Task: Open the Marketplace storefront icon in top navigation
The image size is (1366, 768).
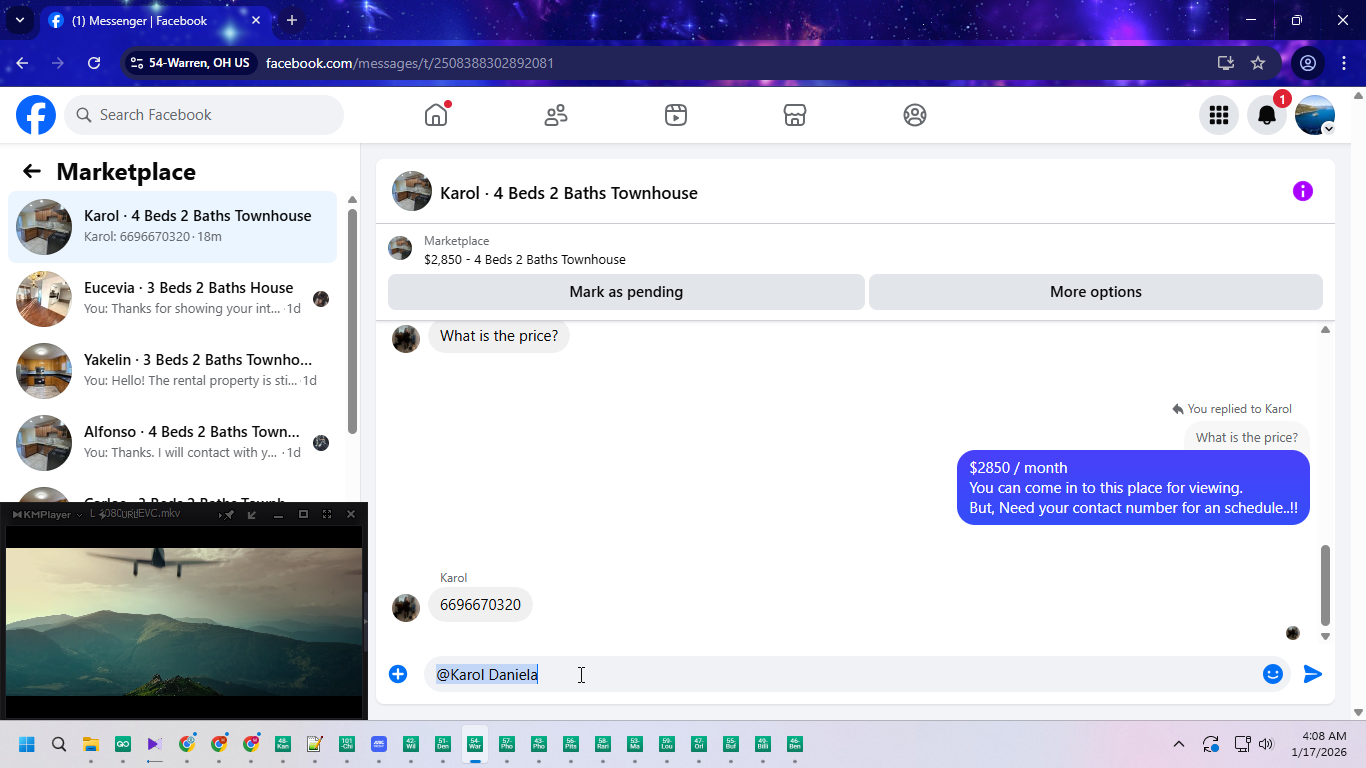Action: coord(795,115)
